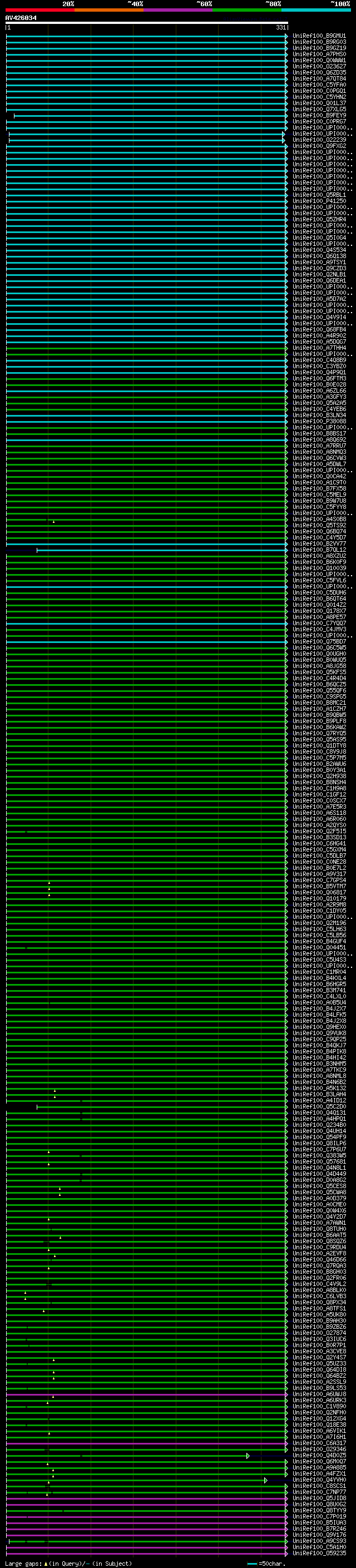Click hit label UniRef100_Q57681
Screen dimensions: 356x1568
(x=319, y=1161)
